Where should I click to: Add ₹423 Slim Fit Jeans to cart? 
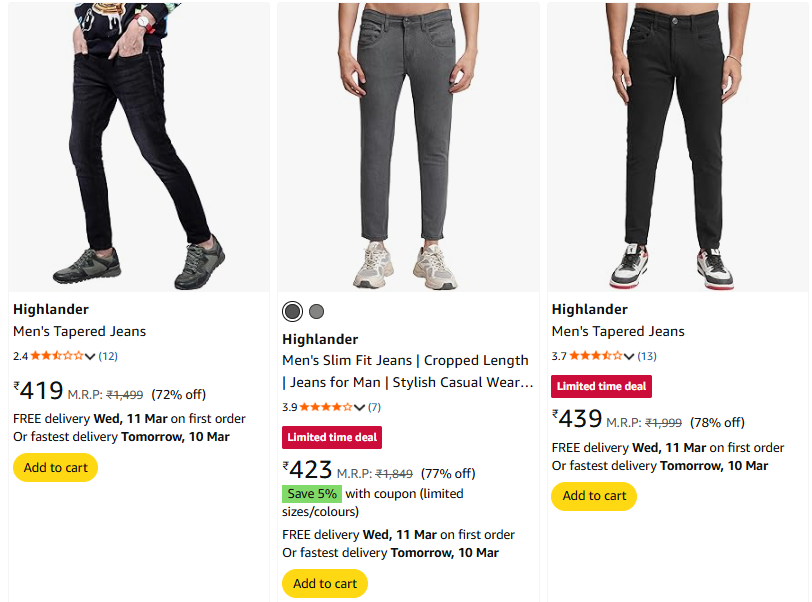pyautogui.click(x=324, y=583)
